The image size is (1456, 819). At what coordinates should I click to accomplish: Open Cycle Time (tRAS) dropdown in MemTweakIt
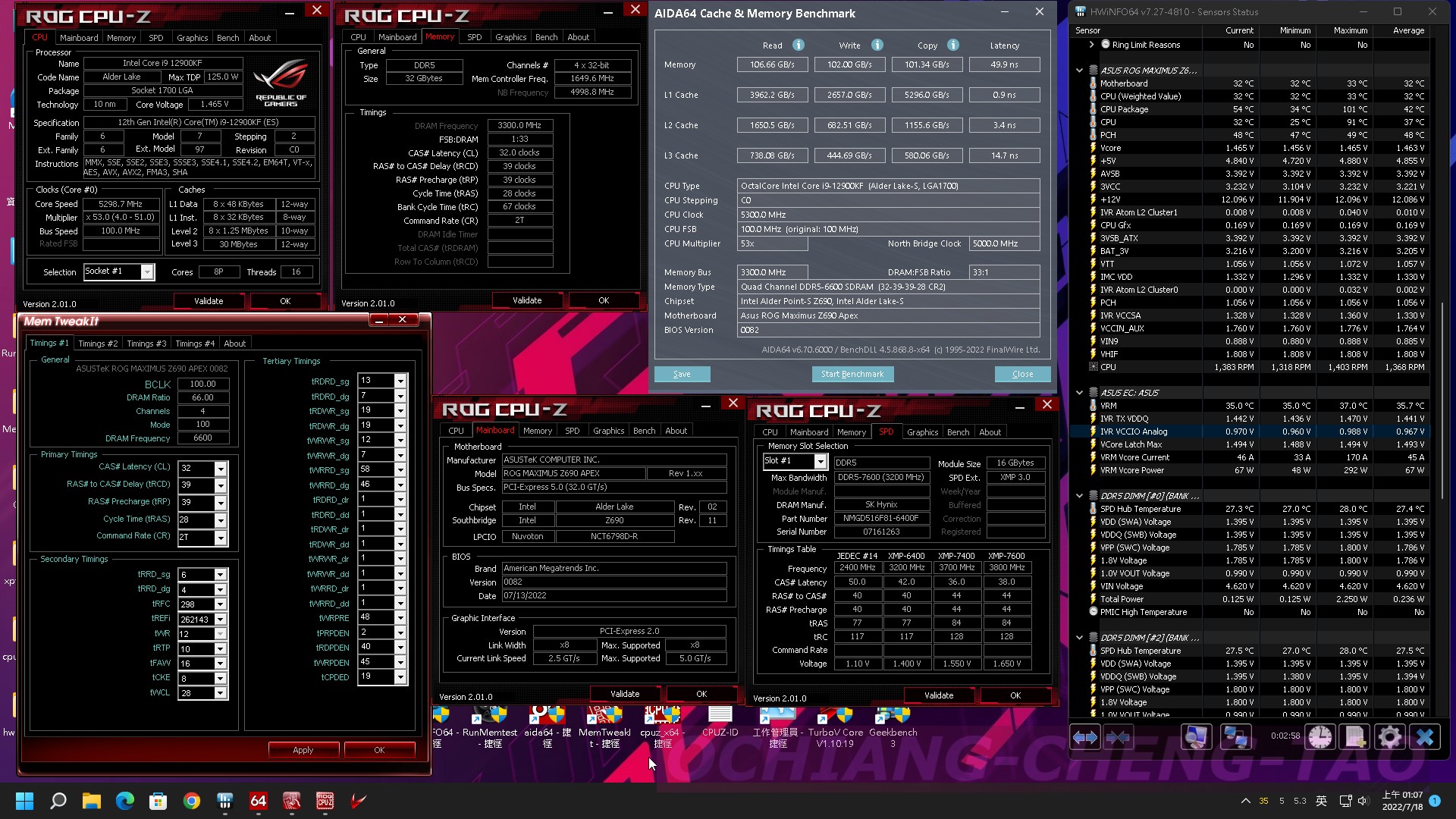click(x=221, y=520)
